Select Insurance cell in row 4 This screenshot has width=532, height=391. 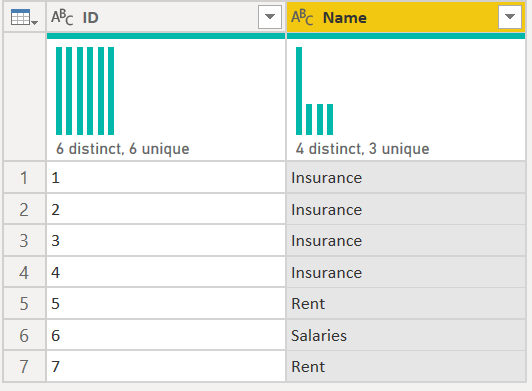point(406,273)
